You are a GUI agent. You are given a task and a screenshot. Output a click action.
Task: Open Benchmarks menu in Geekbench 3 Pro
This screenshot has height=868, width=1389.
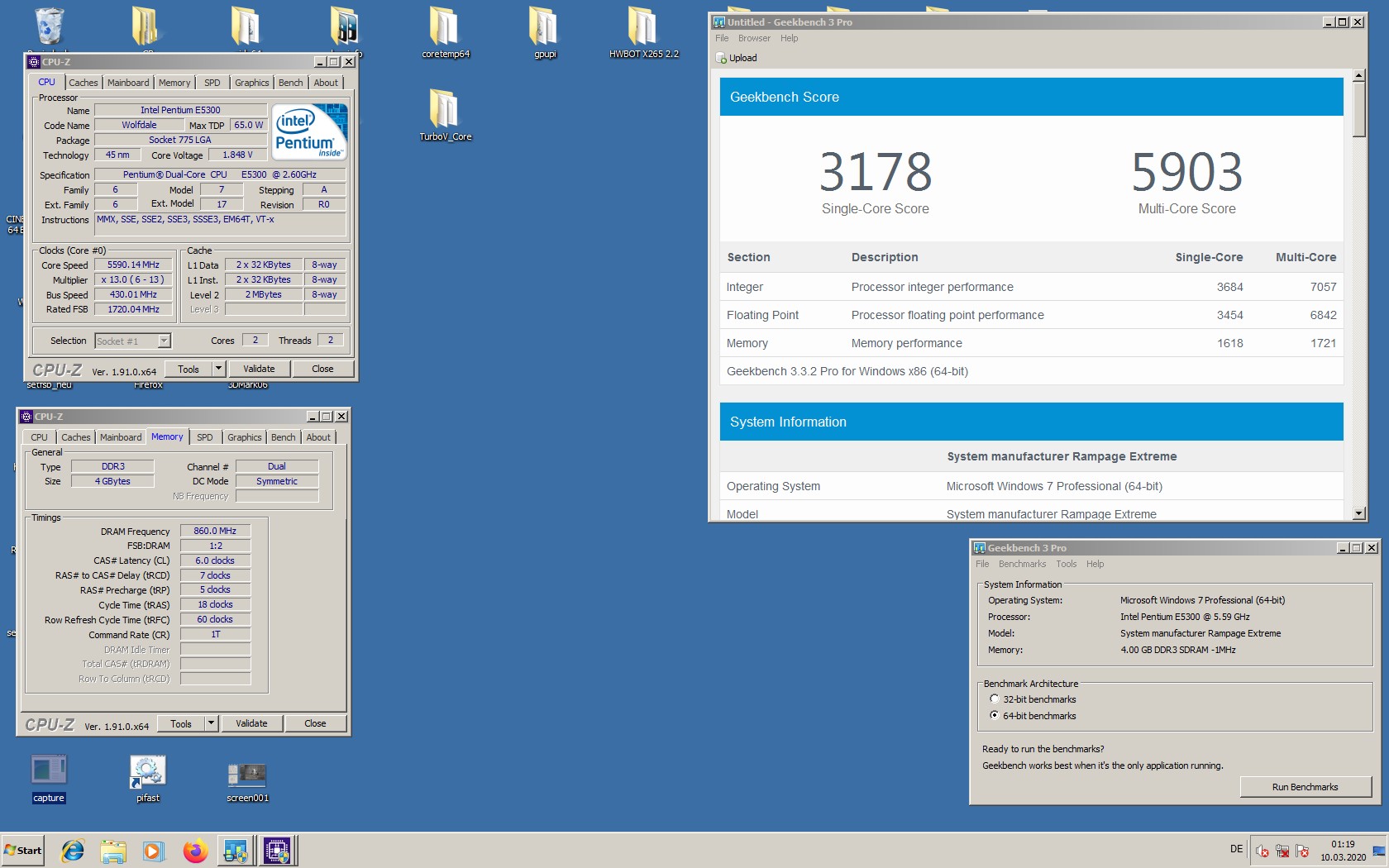click(x=1022, y=564)
